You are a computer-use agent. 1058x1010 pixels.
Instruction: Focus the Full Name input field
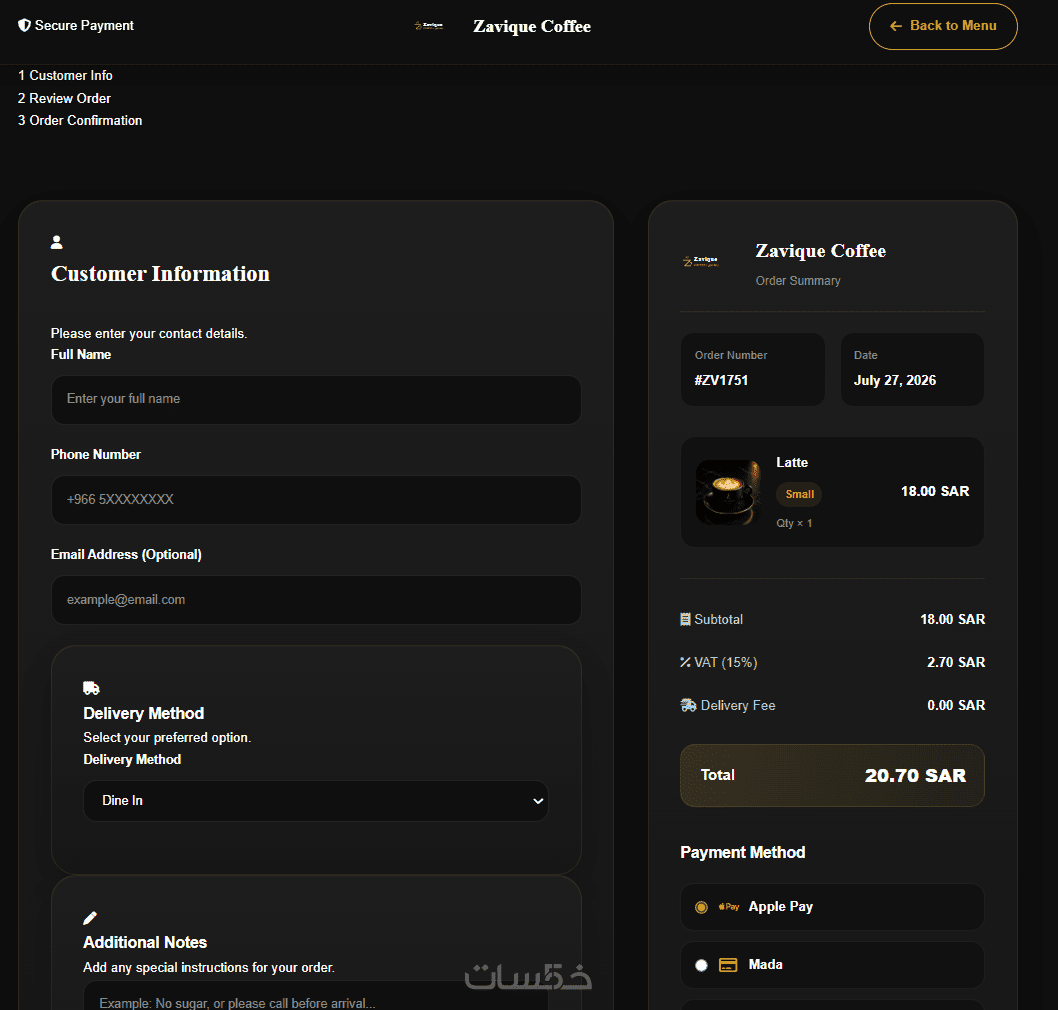pyautogui.click(x=316, y=399)
